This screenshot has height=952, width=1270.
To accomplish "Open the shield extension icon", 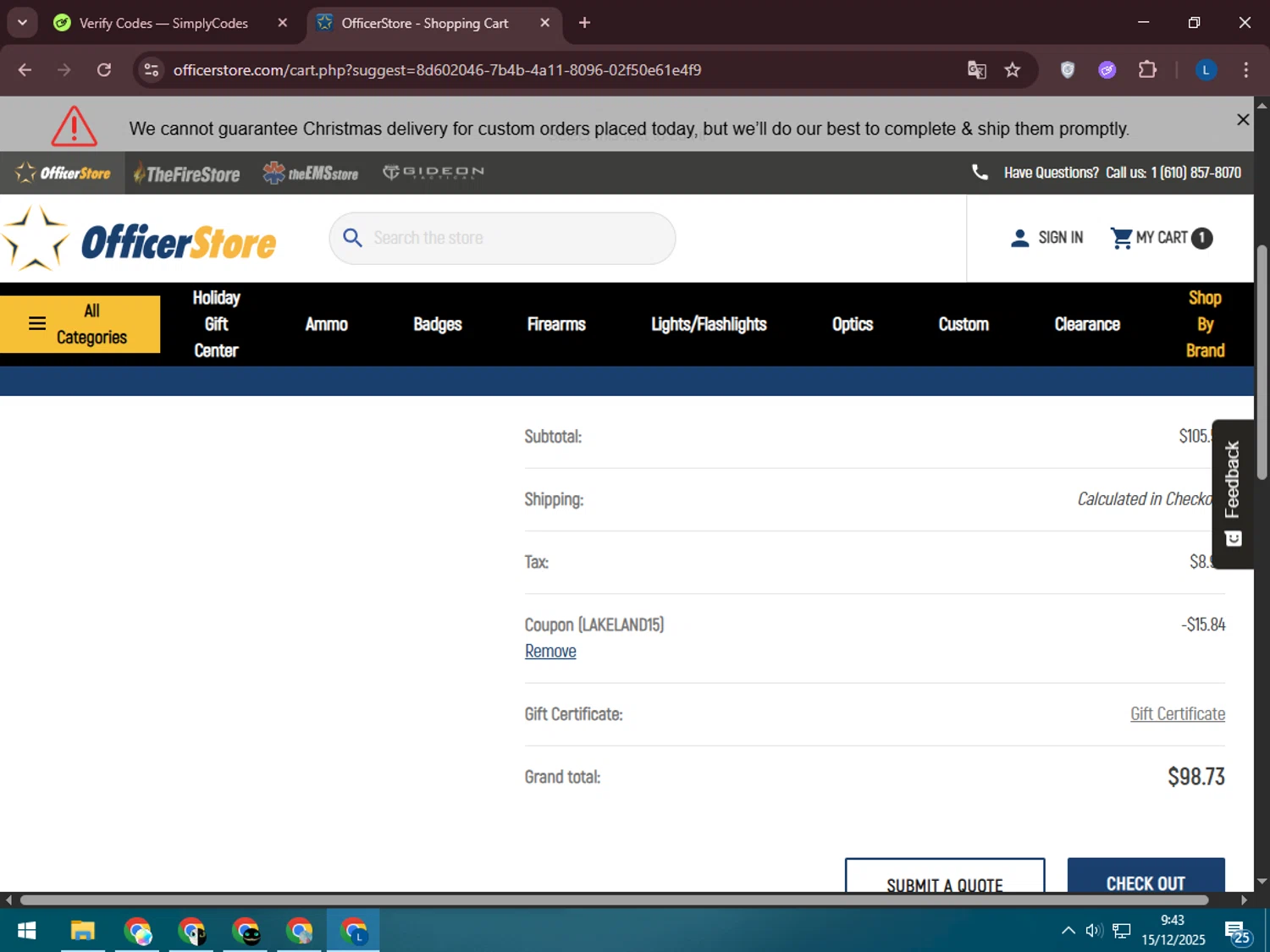I will coord(1068,70).
